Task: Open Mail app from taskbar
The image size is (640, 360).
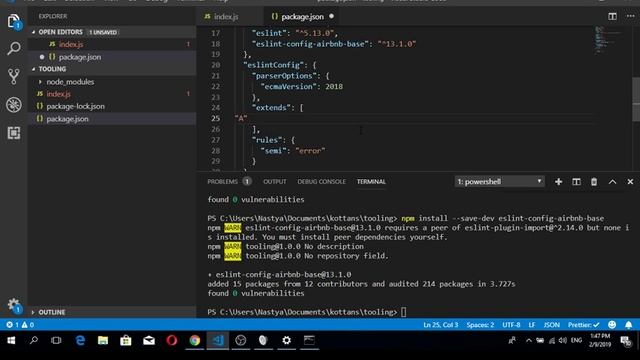Action: (149, 340)
